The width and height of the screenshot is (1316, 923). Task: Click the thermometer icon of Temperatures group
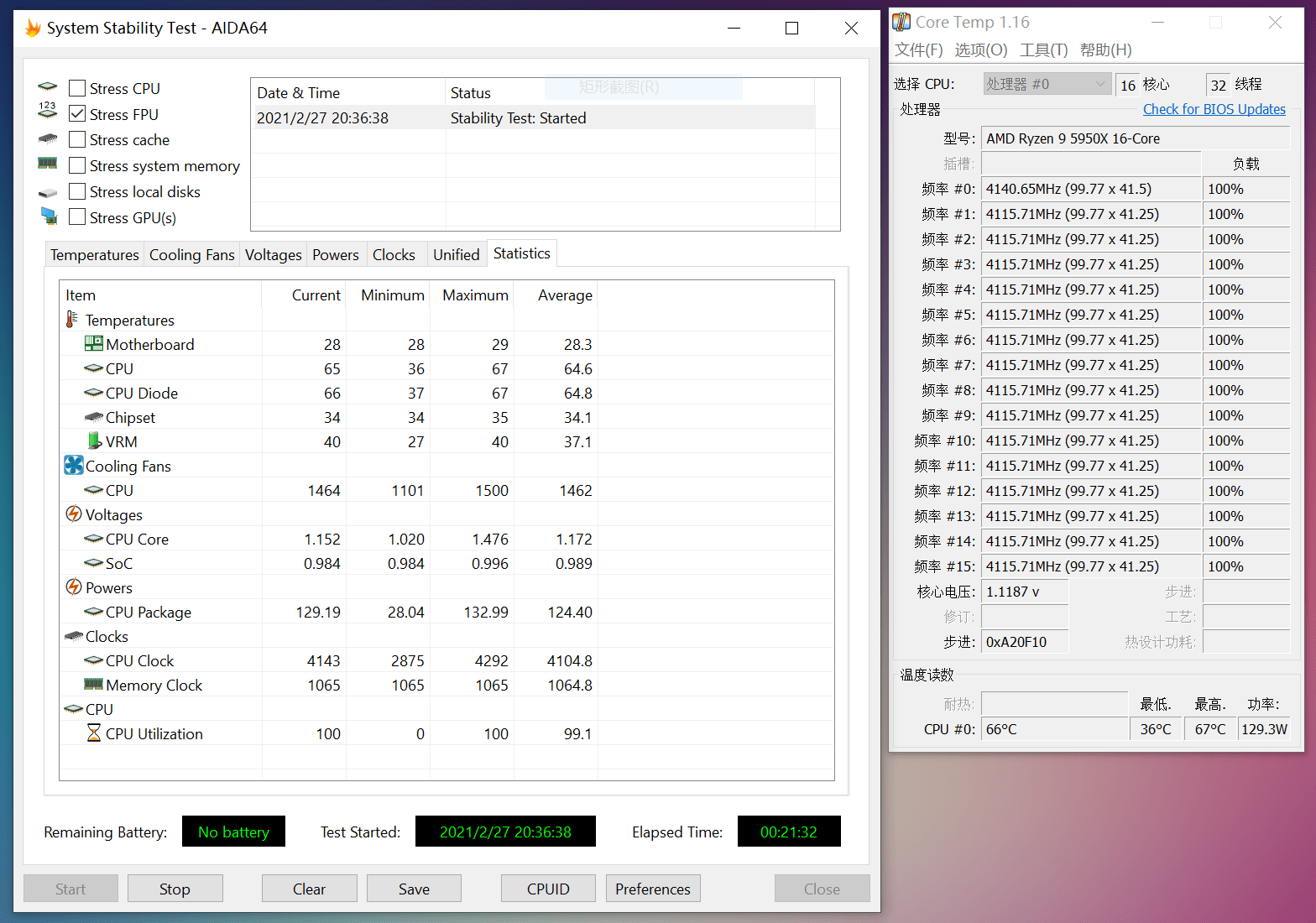[x=72, y=320]
